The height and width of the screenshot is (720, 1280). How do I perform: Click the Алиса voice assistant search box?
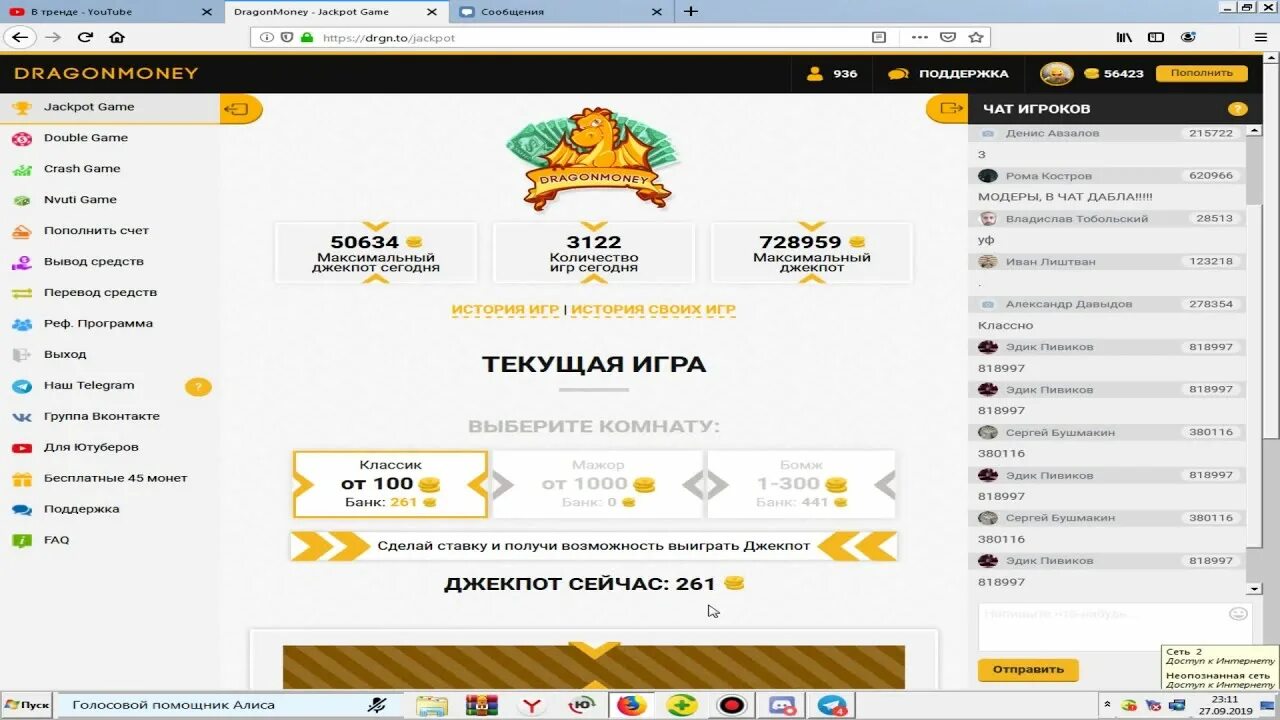pyautogui.click(x=228, y=705)
